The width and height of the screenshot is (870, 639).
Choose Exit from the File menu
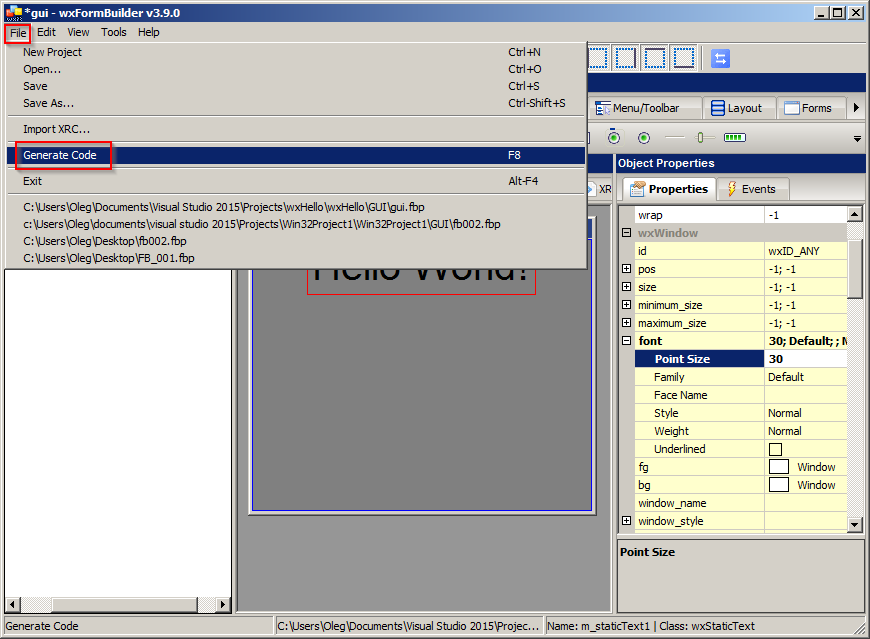[x=296, y=181]
